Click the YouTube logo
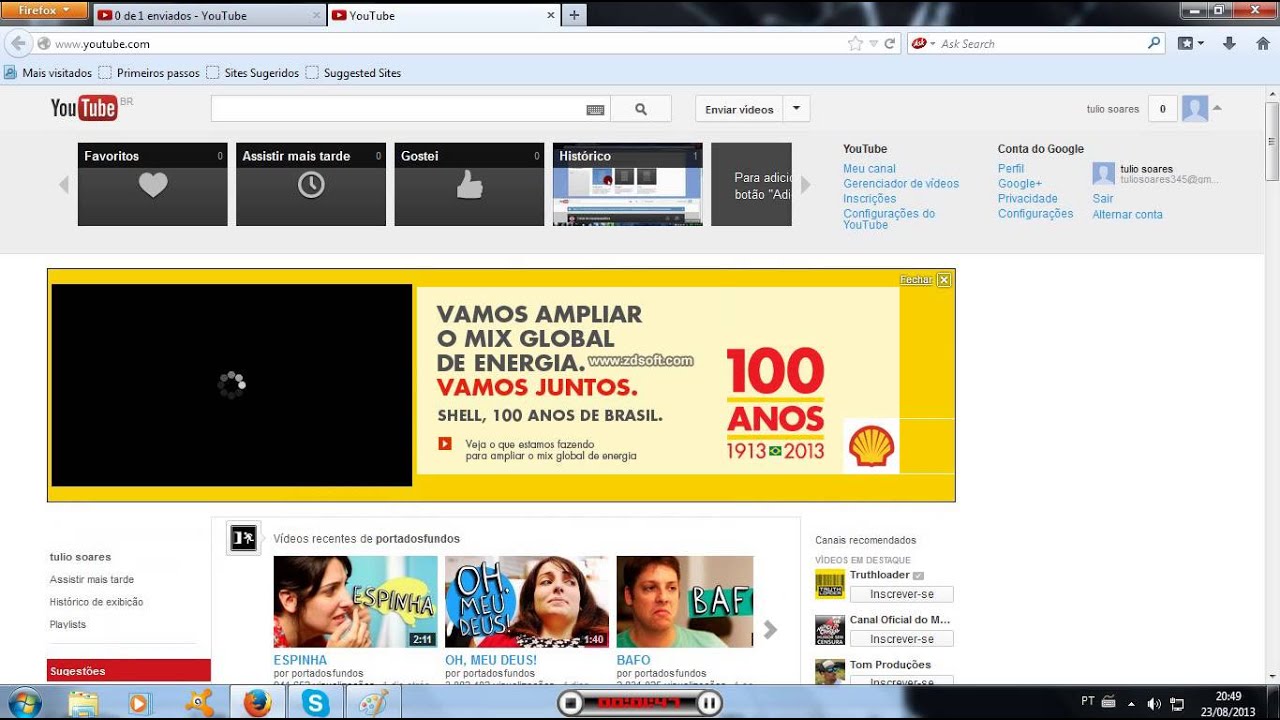 click(x=84, y=108)
